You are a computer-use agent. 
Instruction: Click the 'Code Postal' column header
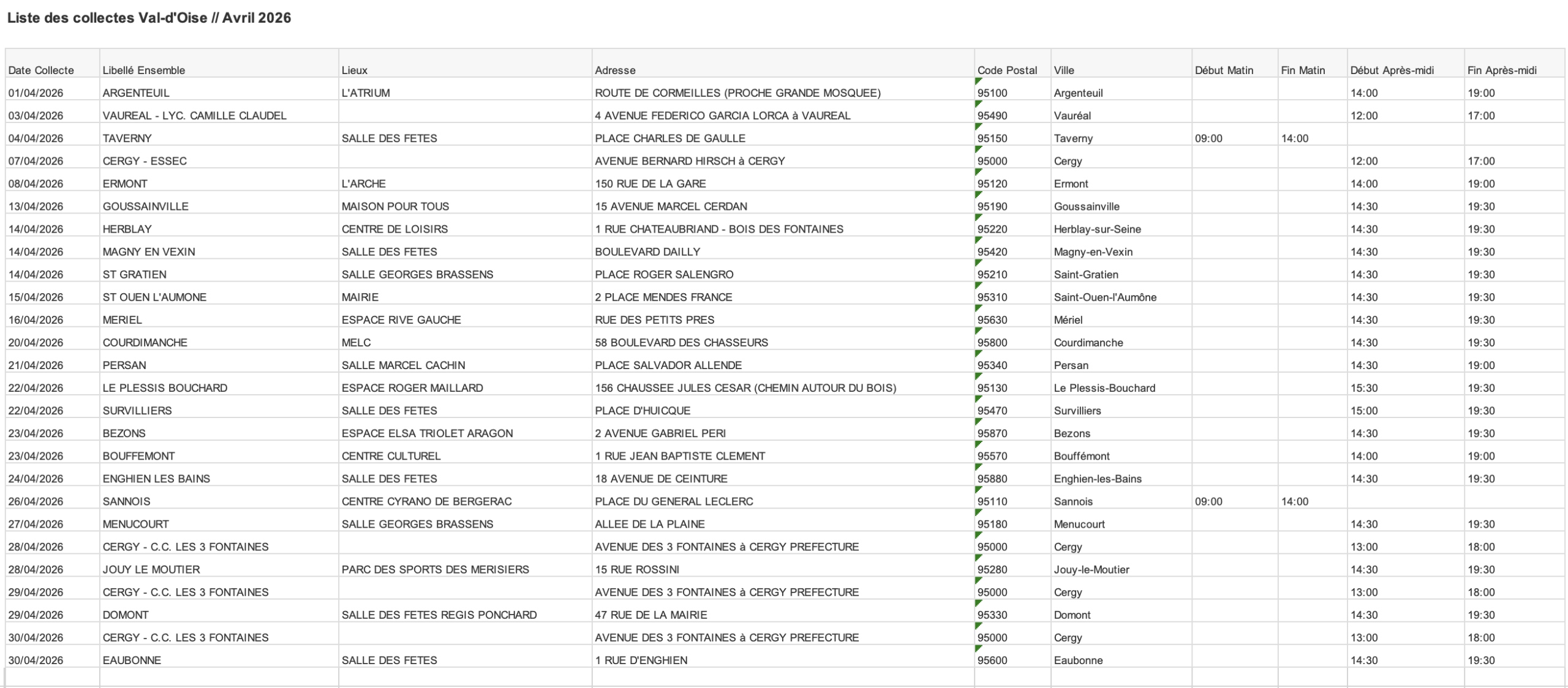pyautogui.click(x=1007, y=70)
